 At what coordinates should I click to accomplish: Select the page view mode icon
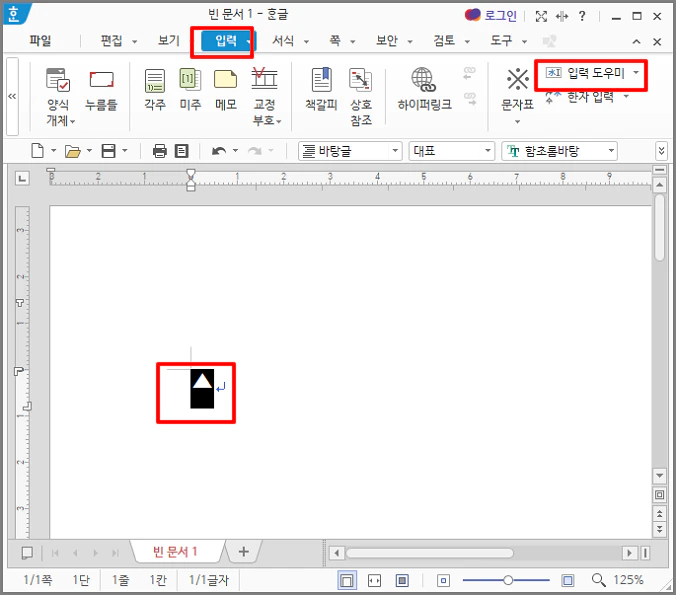[x=347, y=580]
